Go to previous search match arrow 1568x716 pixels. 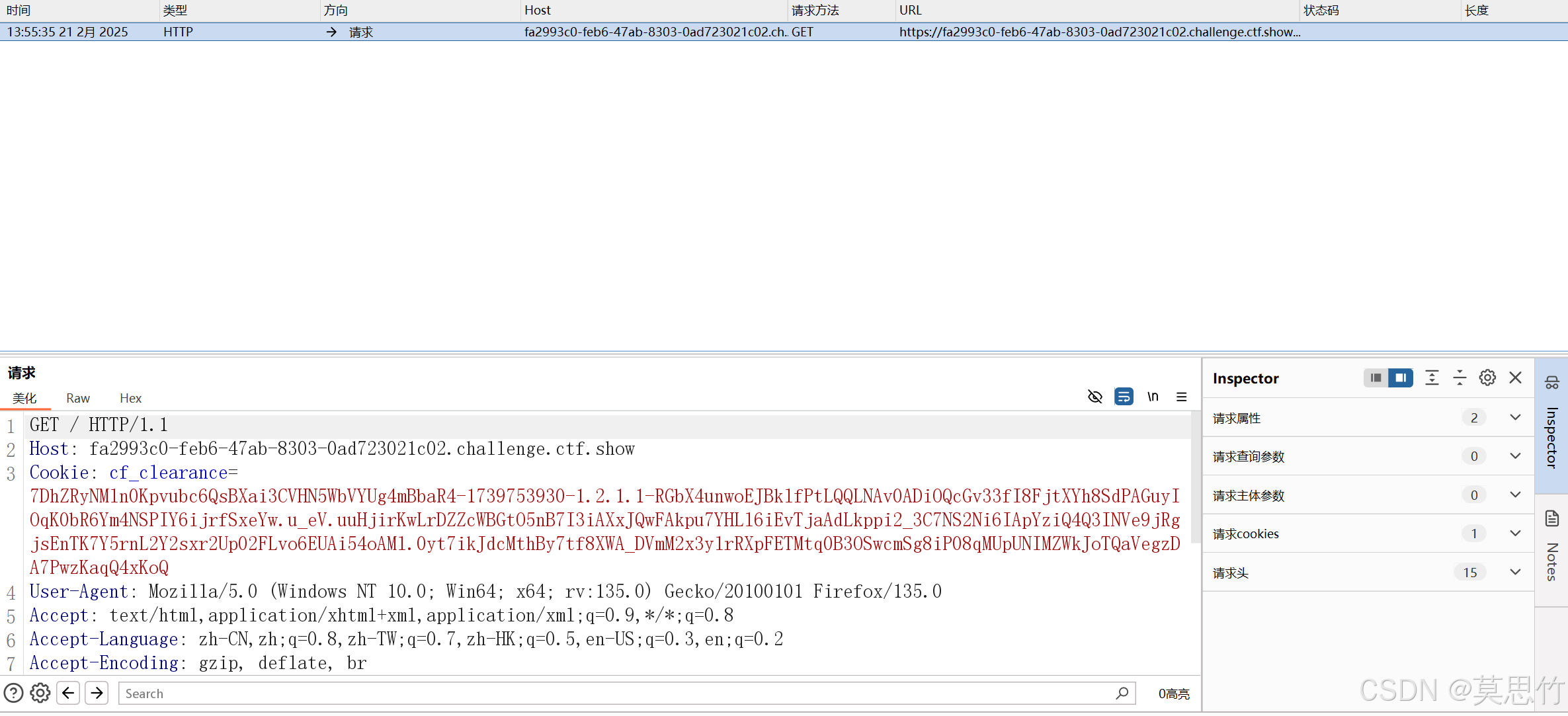pos(68,693)
